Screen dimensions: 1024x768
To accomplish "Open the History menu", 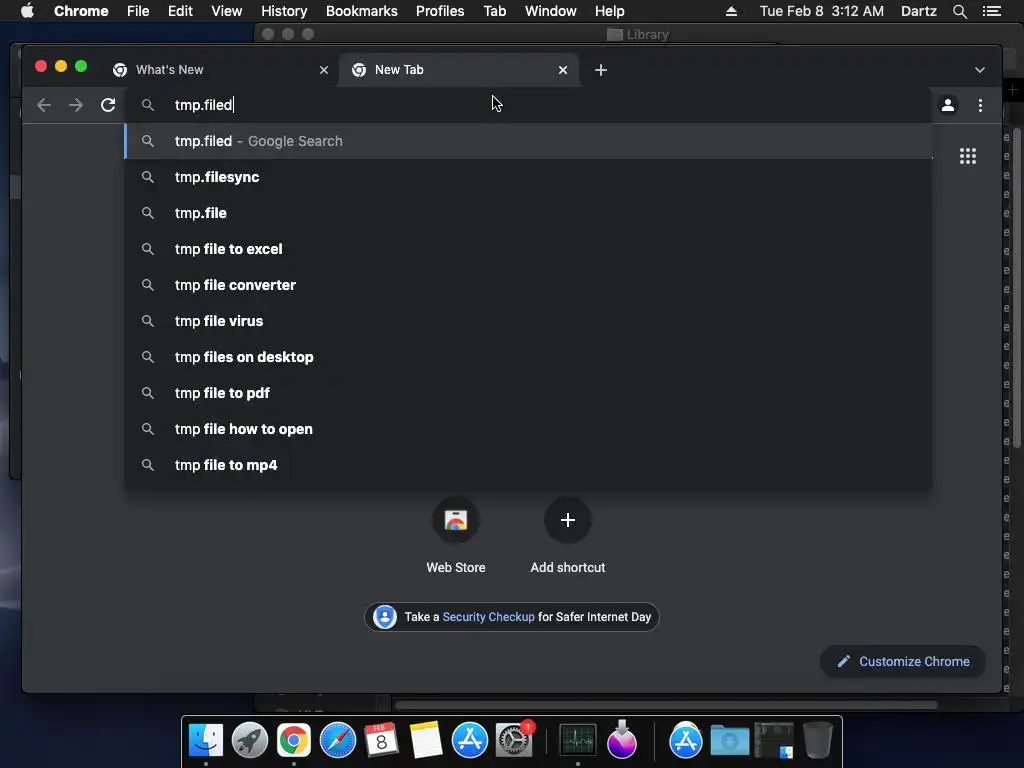I will click(284, 11).
